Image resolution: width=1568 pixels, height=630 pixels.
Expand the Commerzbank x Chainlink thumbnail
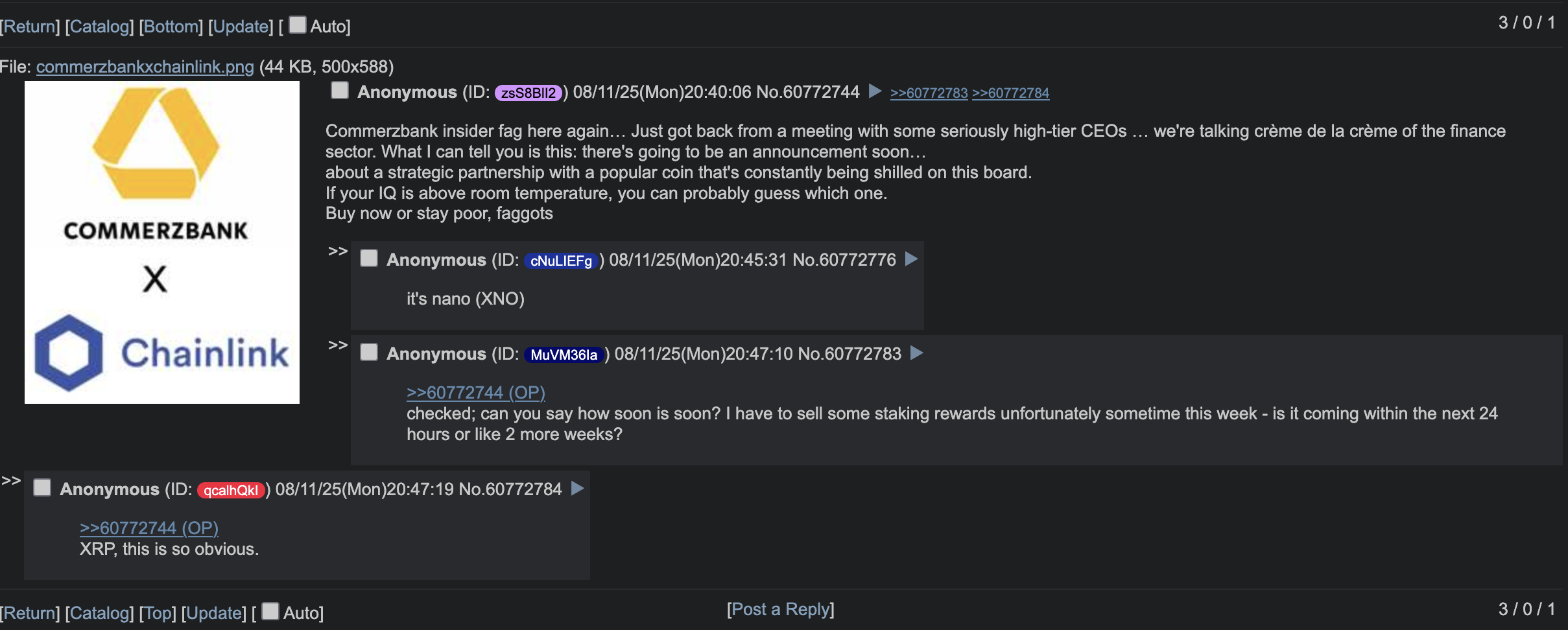(x=162, y=242)
